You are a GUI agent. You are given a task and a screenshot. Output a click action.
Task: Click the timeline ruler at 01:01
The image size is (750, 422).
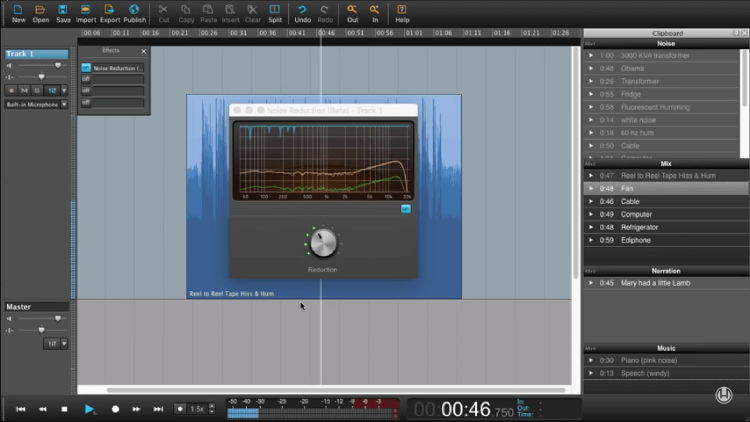[x=414, y=33]
